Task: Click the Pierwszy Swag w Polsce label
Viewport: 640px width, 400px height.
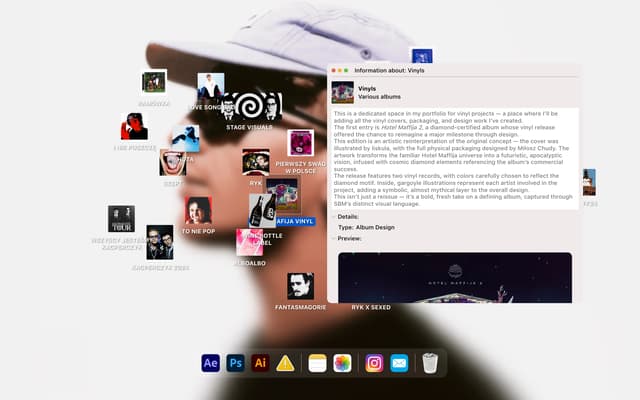Action: (x=301, y=167)
